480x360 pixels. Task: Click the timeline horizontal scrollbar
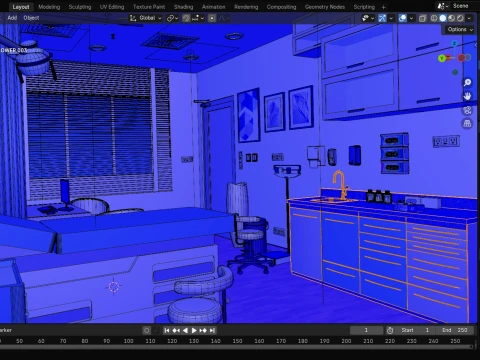[237, 347]
